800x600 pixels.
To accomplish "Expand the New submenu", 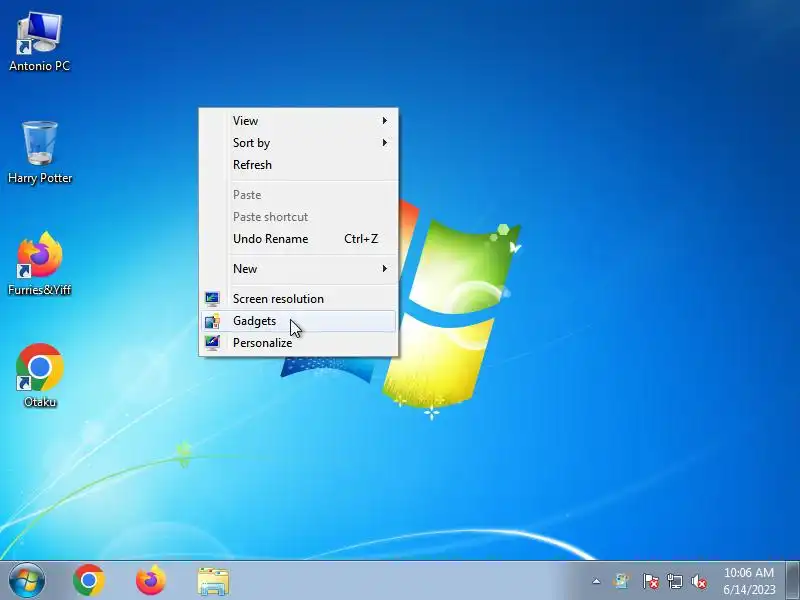I will tap(298, 269).
